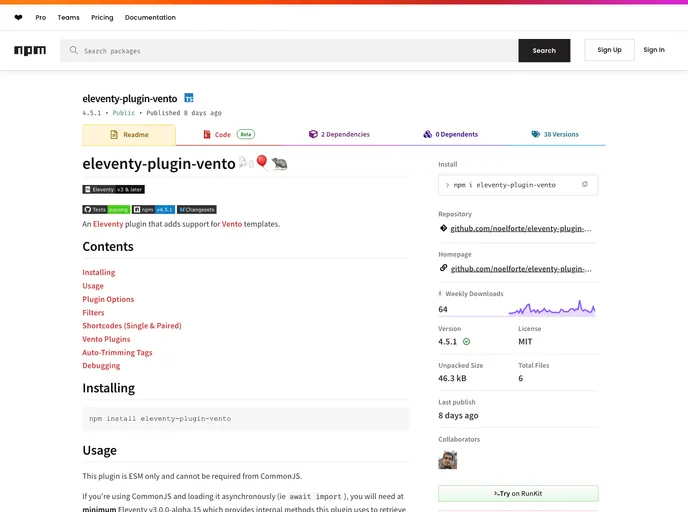This screenshot has height=512, width=688.
Task: Open the Readme tab
Action: pyautogui.click(x=129, y=135)
